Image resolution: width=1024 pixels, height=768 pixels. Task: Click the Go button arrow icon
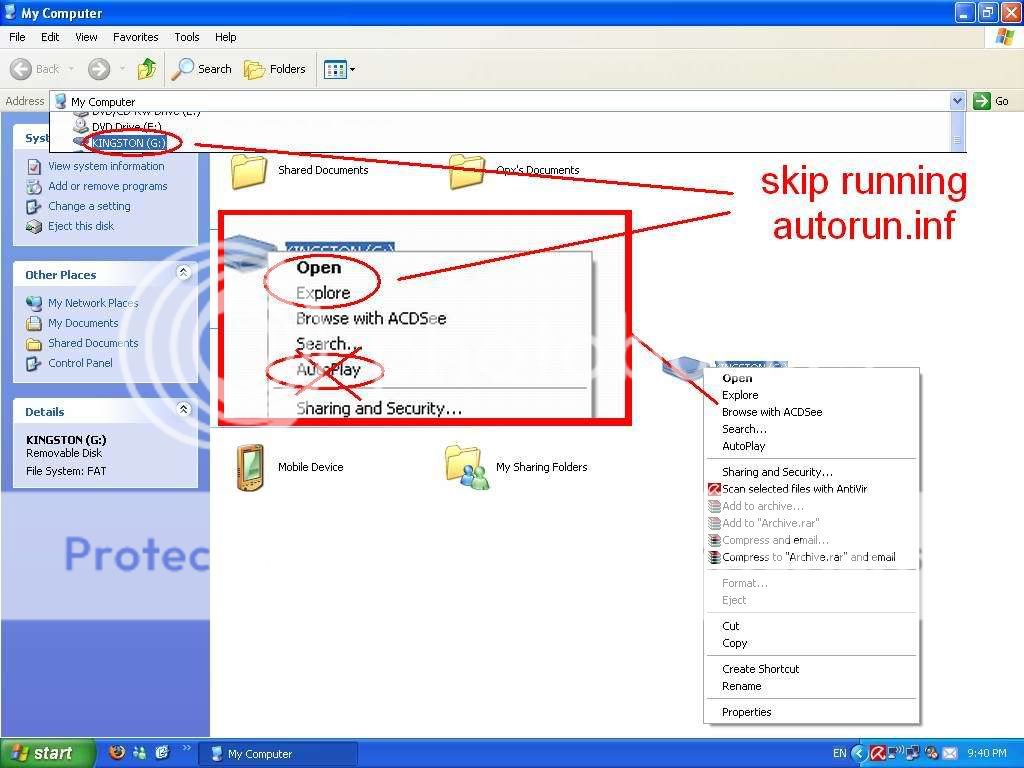pyautogui.click(x=982, y=101)
